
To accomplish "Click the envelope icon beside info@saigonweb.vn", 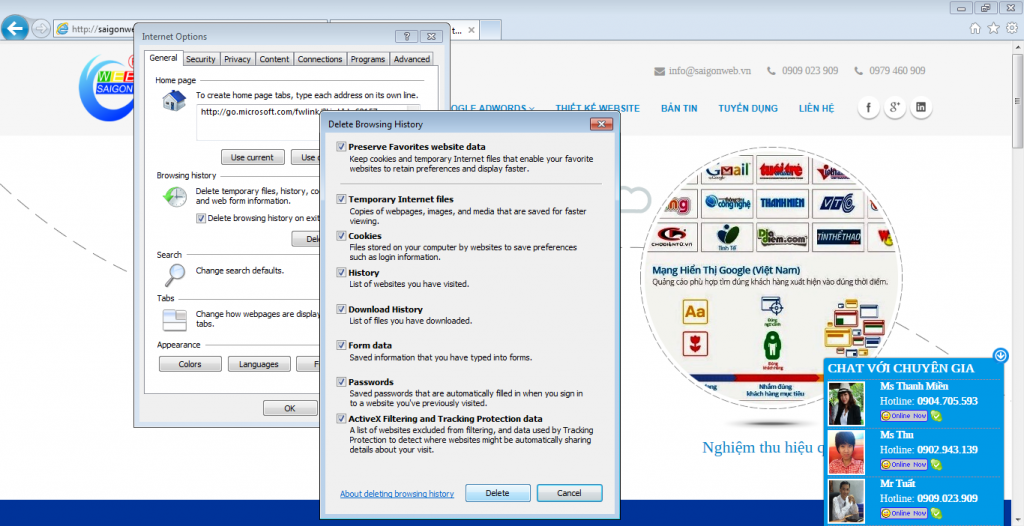I will coord(660,71).
